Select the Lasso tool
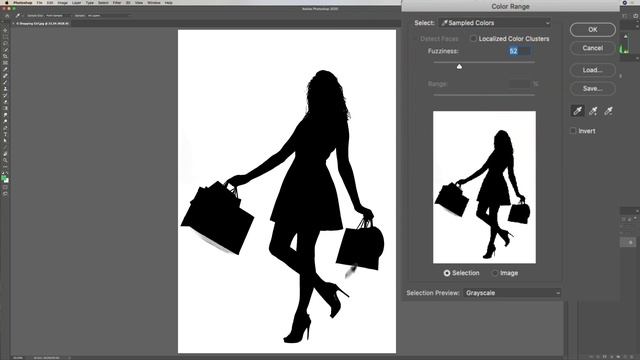 [x=5, y=43]
